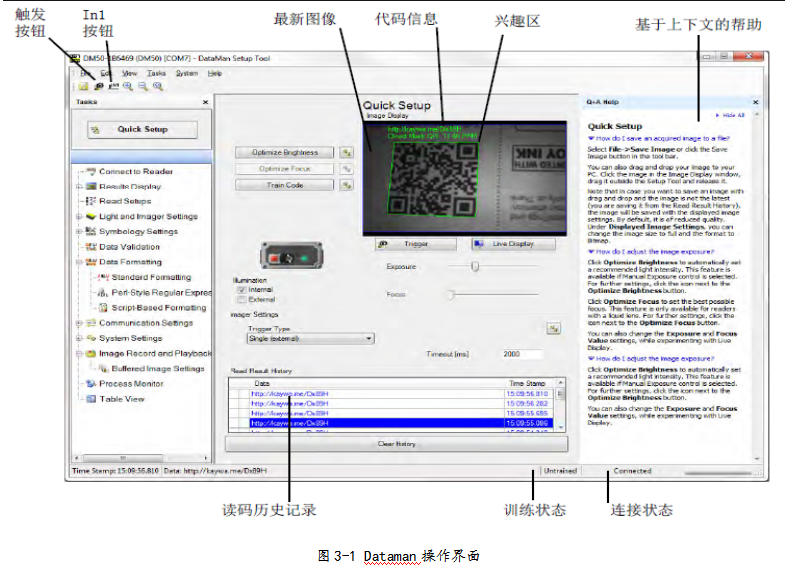This screenshot has width=793, height=582.
Task: Open the Edit menu
Action: click(105, 73)
